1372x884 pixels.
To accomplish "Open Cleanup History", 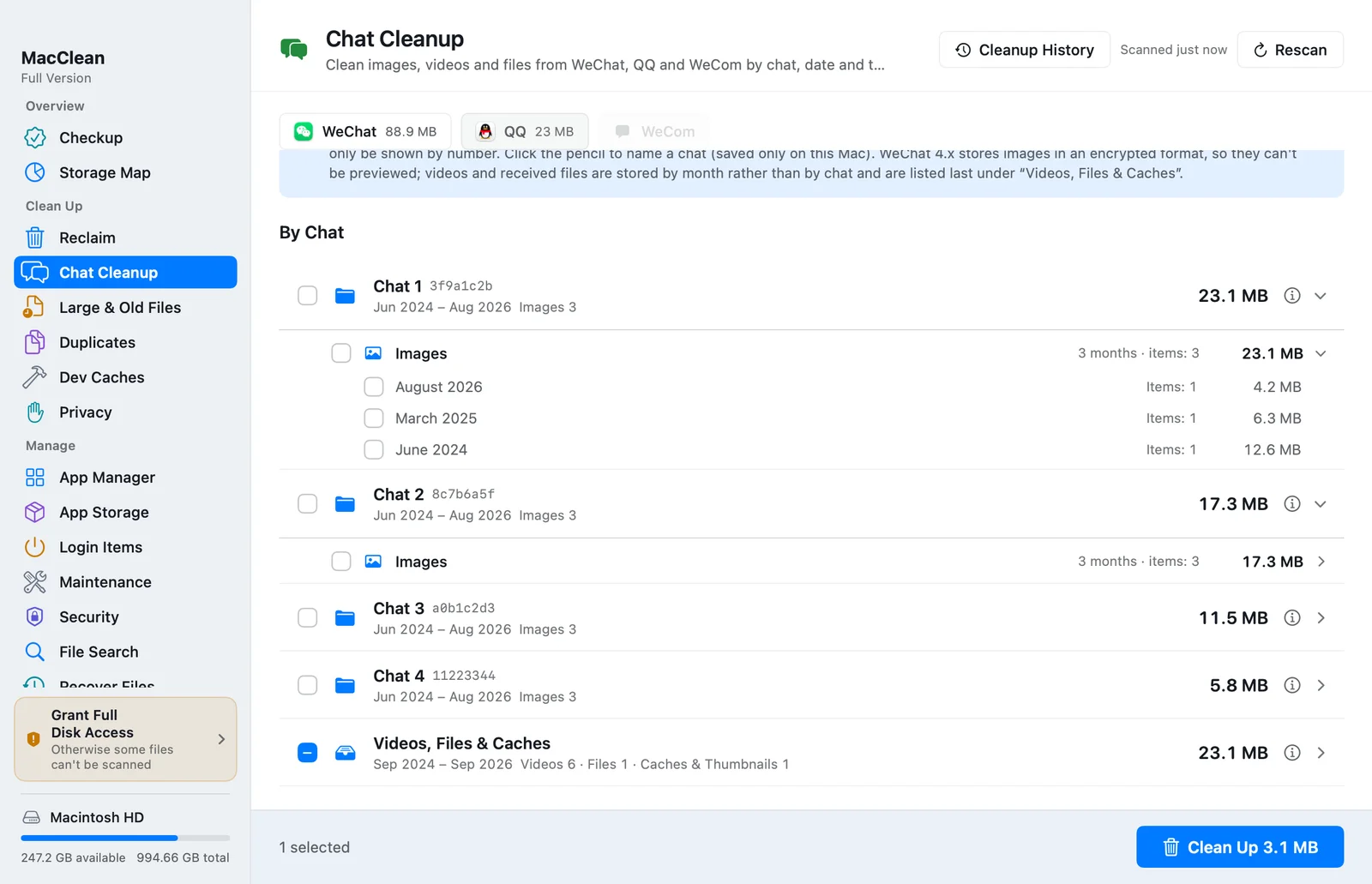I will (x=1025, y=50).
